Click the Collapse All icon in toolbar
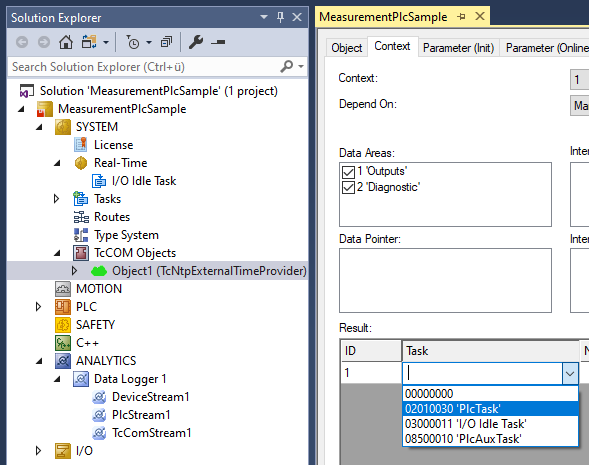 (x=166, y=42)
